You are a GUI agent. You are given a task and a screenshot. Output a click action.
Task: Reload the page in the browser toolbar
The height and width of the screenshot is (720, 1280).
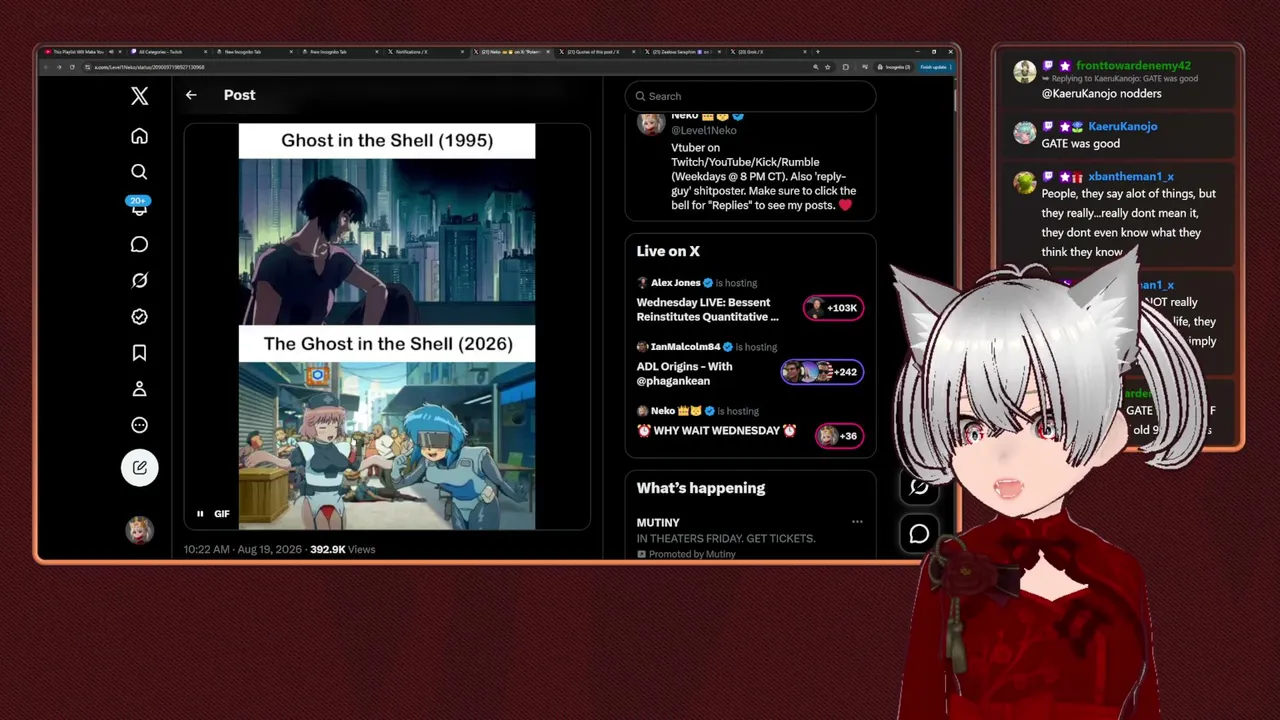[x=72, y=67]
